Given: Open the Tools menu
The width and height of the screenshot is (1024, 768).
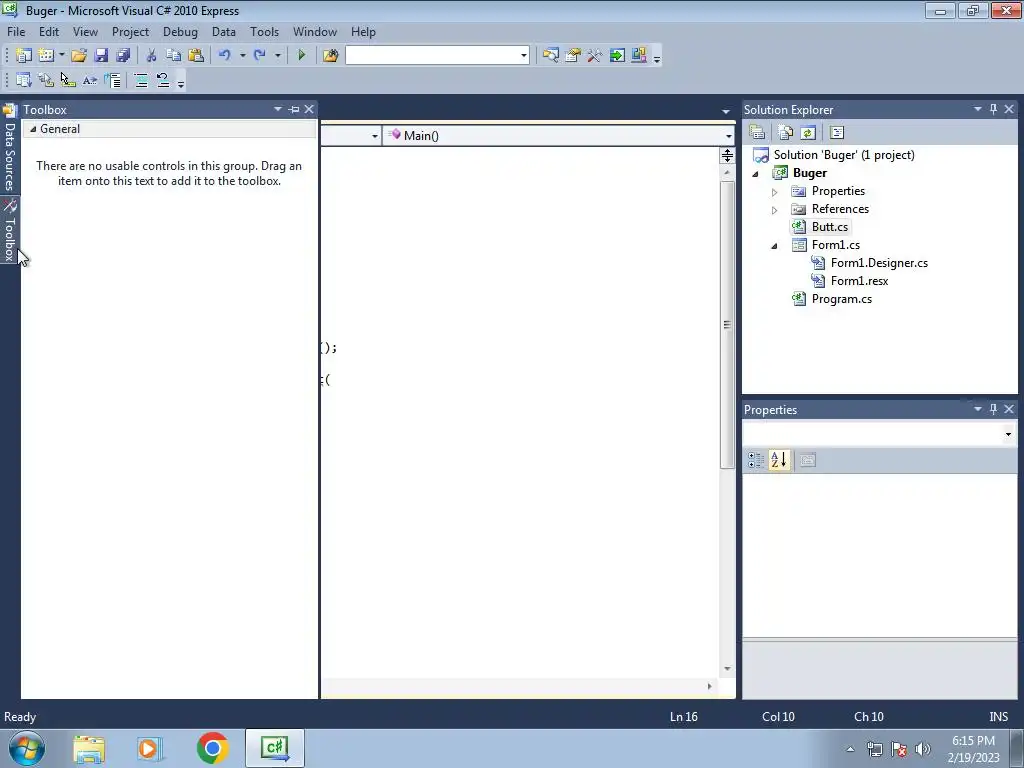Looking at the screenshot, I should coord(264,31).
